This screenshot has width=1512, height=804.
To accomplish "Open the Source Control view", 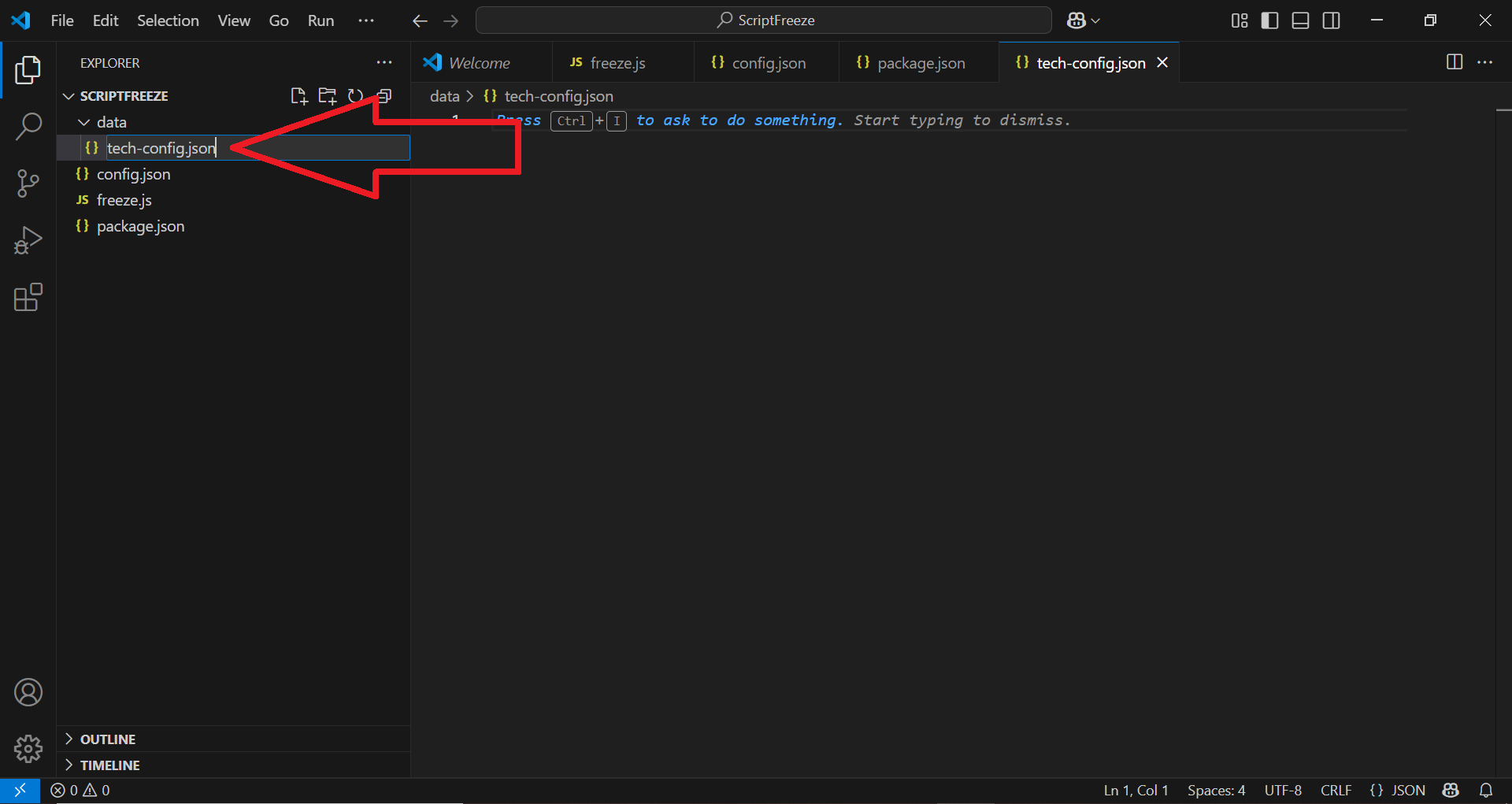I will coord(28,183).
